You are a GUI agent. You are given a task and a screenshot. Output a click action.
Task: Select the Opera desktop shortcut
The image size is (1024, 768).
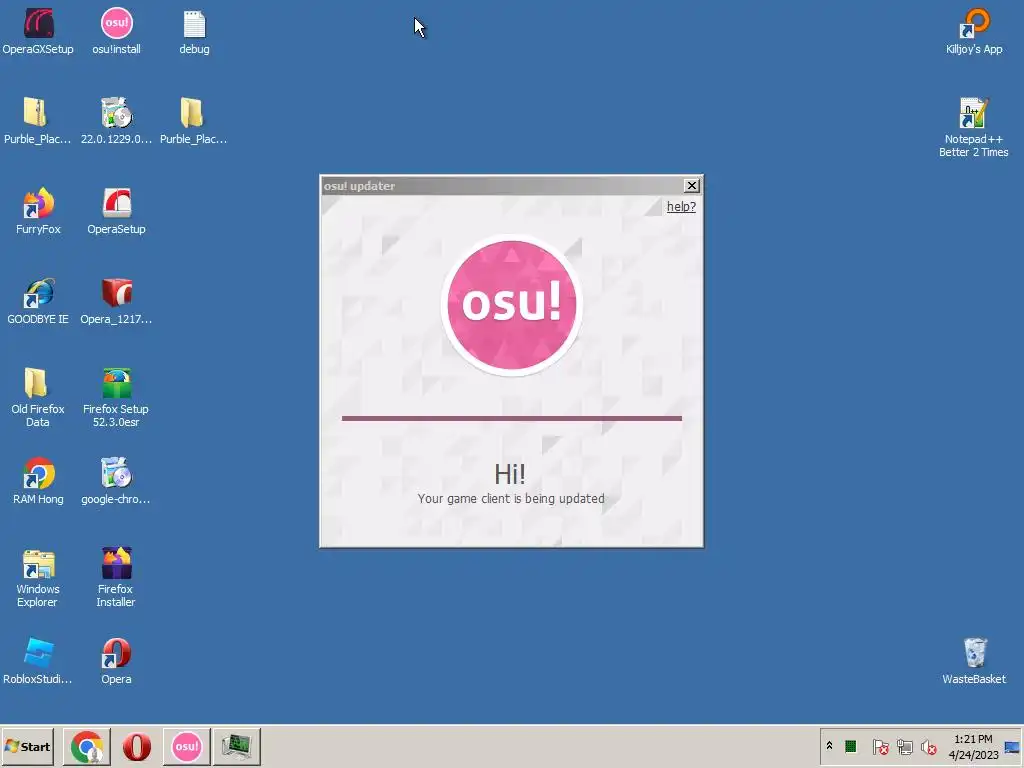pos(116,661)
